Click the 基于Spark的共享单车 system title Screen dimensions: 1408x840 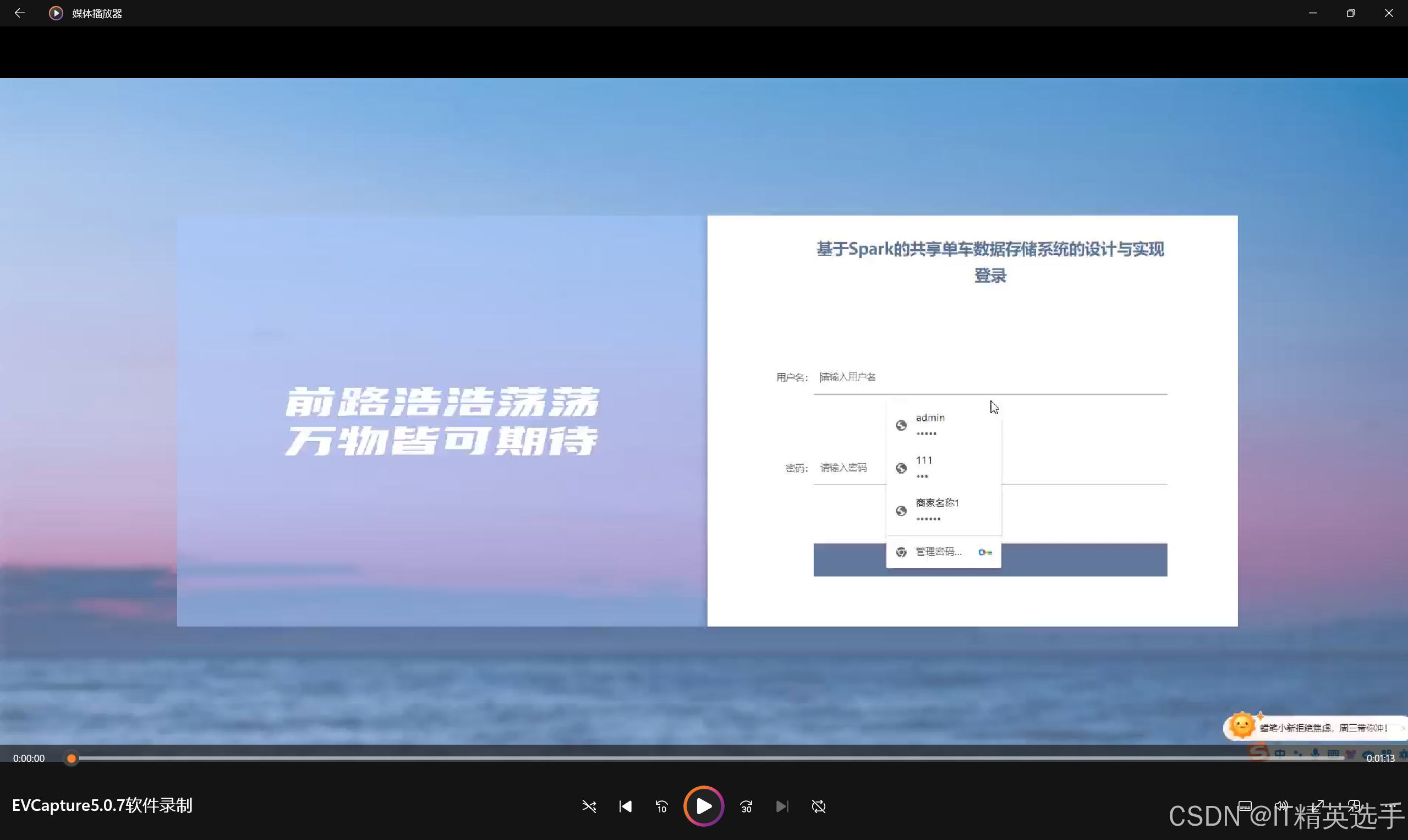pos(990,249)
